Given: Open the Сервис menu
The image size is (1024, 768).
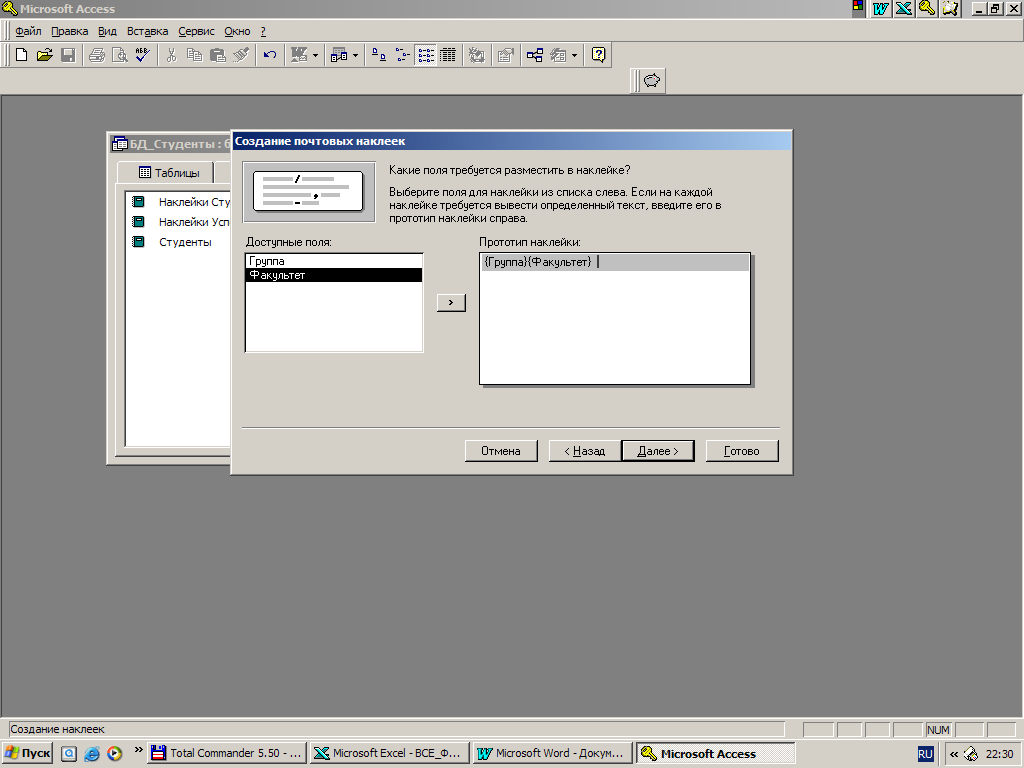Looking at the screenshot, I should [x=196, y=31].
